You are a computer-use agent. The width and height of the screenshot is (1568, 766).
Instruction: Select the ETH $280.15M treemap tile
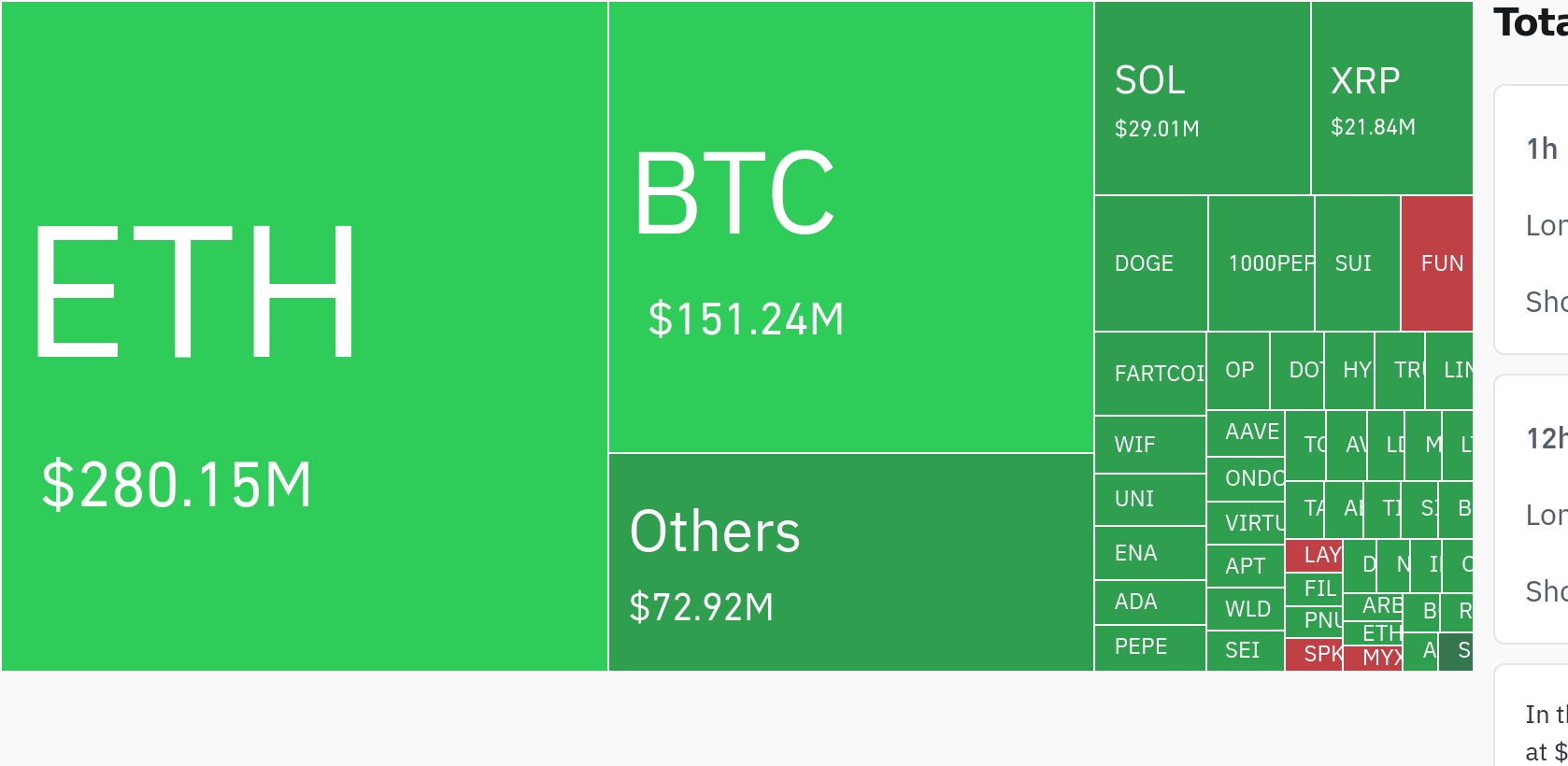point(305,336)
